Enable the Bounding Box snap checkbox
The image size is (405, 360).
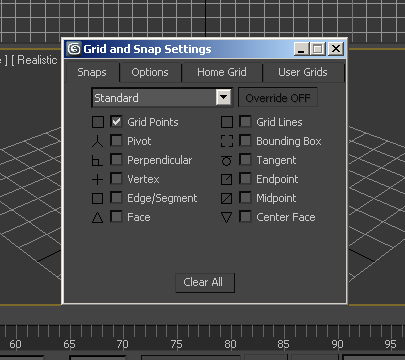pyautogui.click(x=245, y=140)
